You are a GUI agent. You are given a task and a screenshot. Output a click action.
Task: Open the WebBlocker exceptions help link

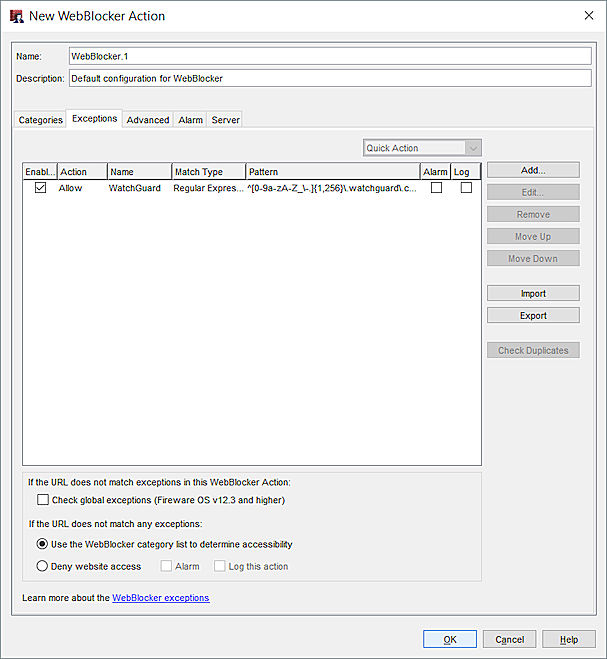(x=160, y=598)
